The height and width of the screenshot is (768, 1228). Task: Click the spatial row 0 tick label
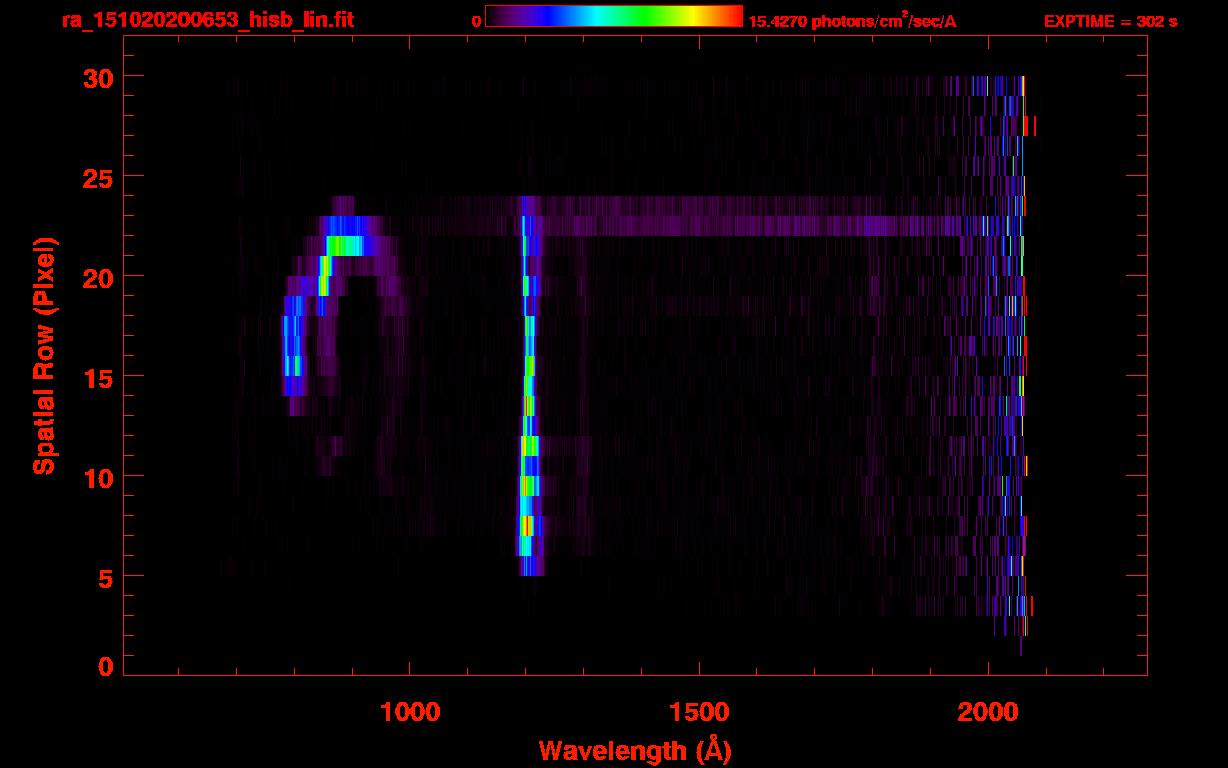pyautogui.click(x=105, y=666)
